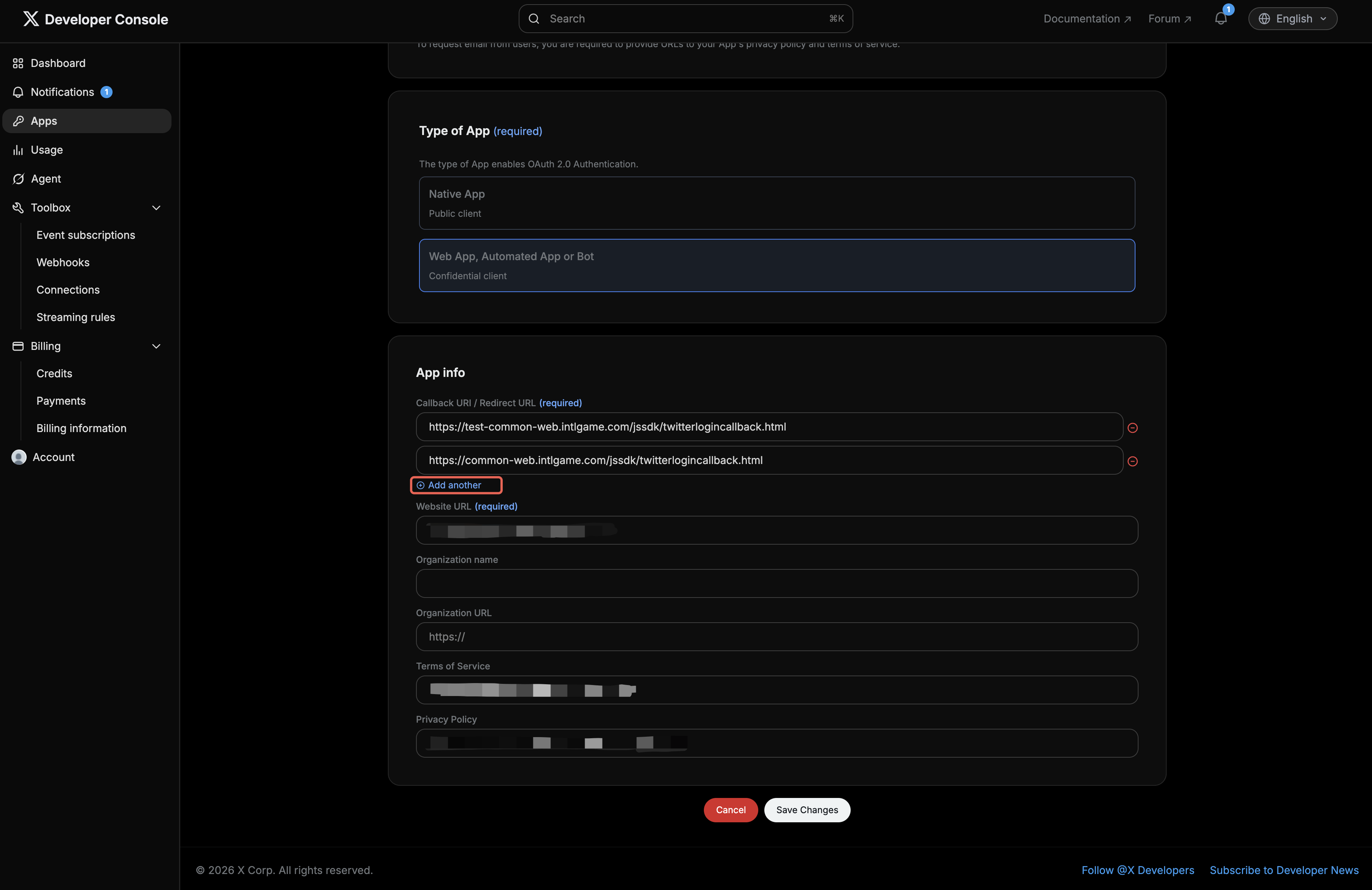Open the Account page
The image size is (1372, 890).
pos(86,457)
